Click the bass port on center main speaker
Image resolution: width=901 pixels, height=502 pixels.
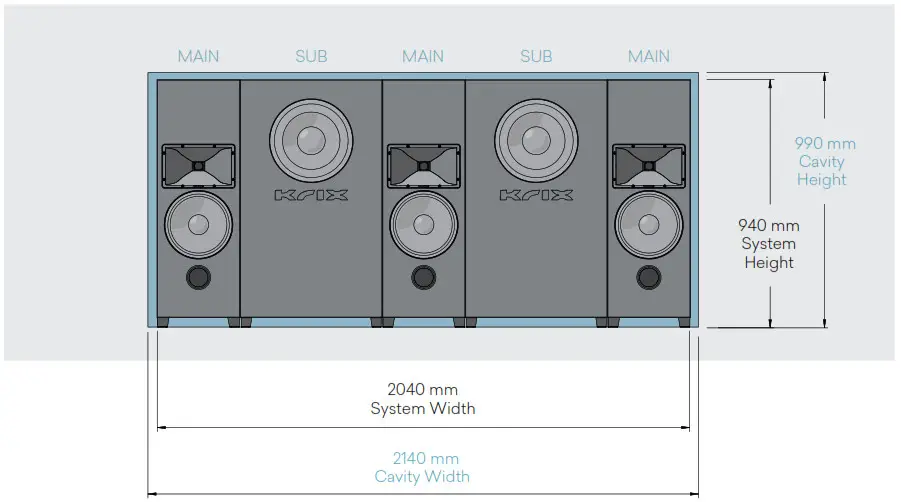click(423, 277)
